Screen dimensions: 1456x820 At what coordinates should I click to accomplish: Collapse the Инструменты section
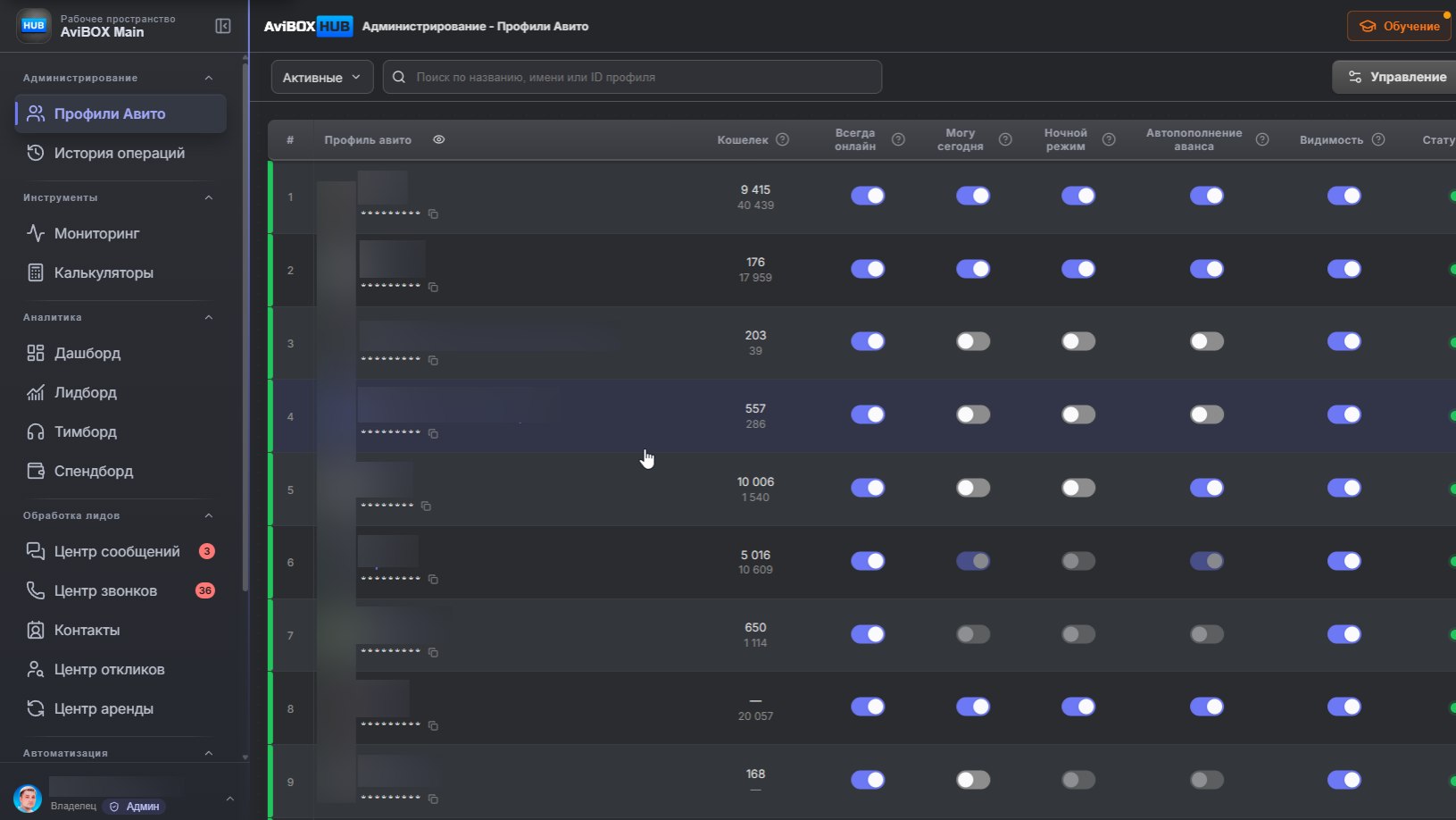click(209, 197)
